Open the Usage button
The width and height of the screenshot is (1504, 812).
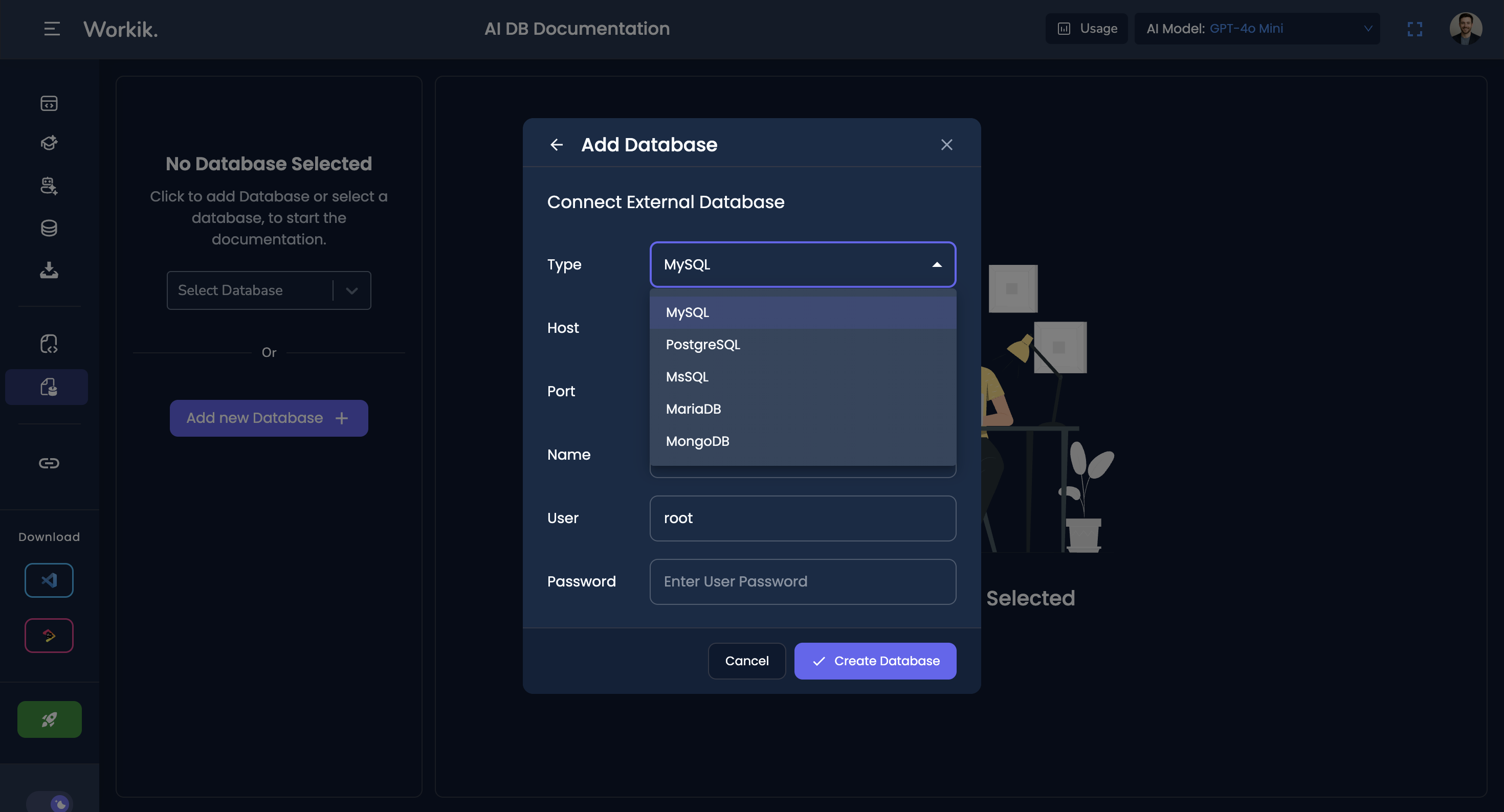(1087, 29)
